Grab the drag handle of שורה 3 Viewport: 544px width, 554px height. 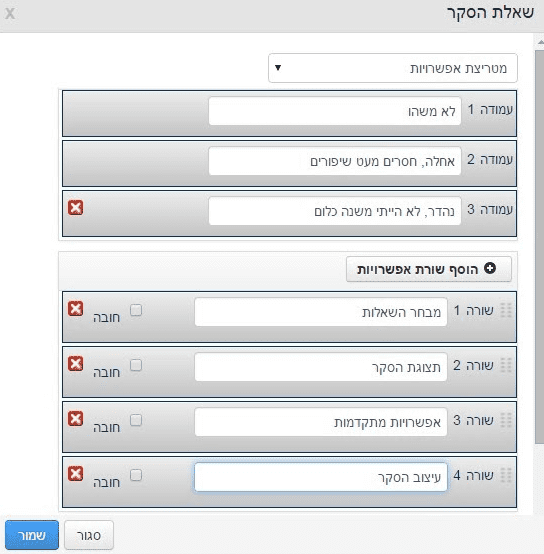pos(506,420)
